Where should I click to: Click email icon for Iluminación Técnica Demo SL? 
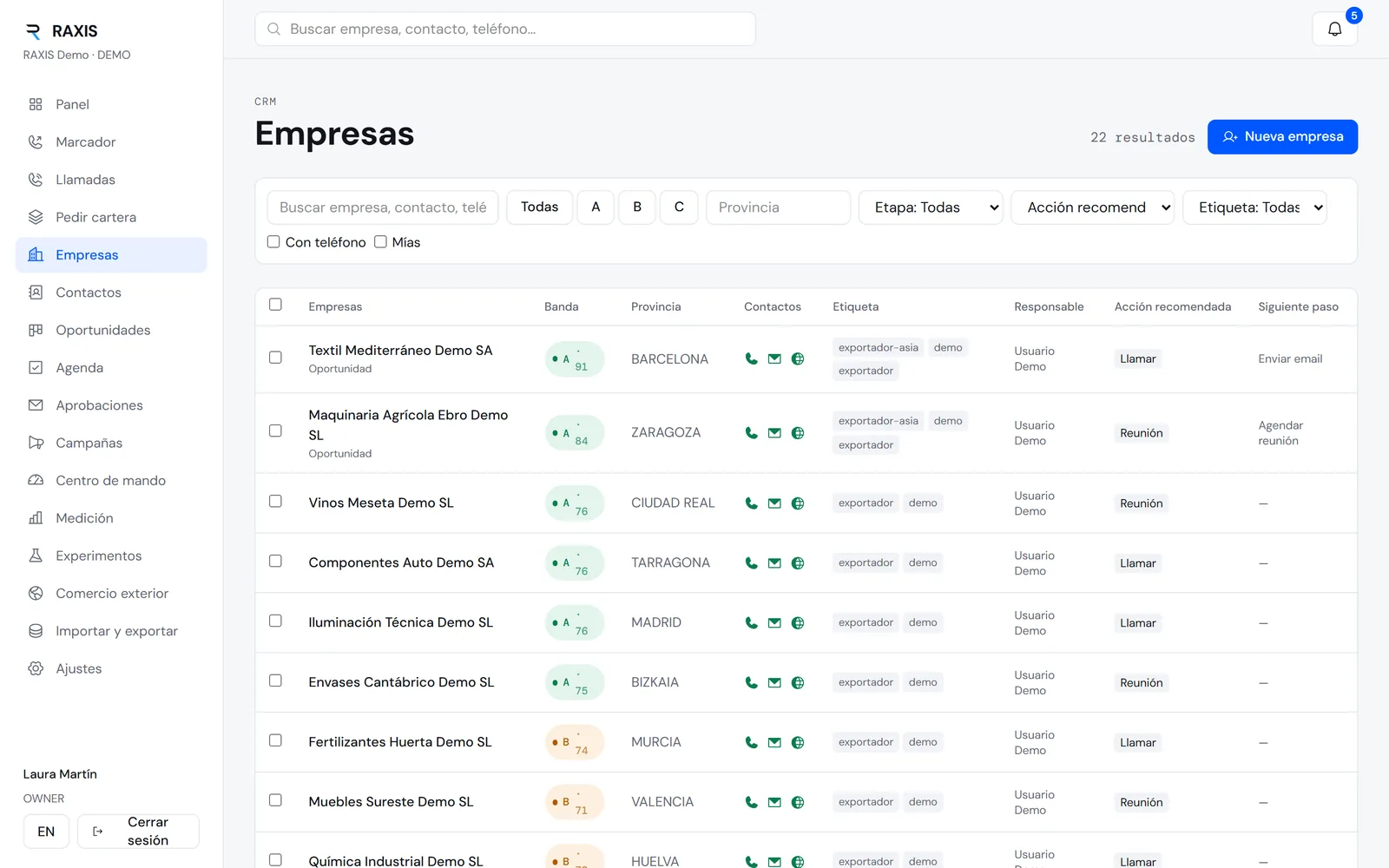pos(774,622)
